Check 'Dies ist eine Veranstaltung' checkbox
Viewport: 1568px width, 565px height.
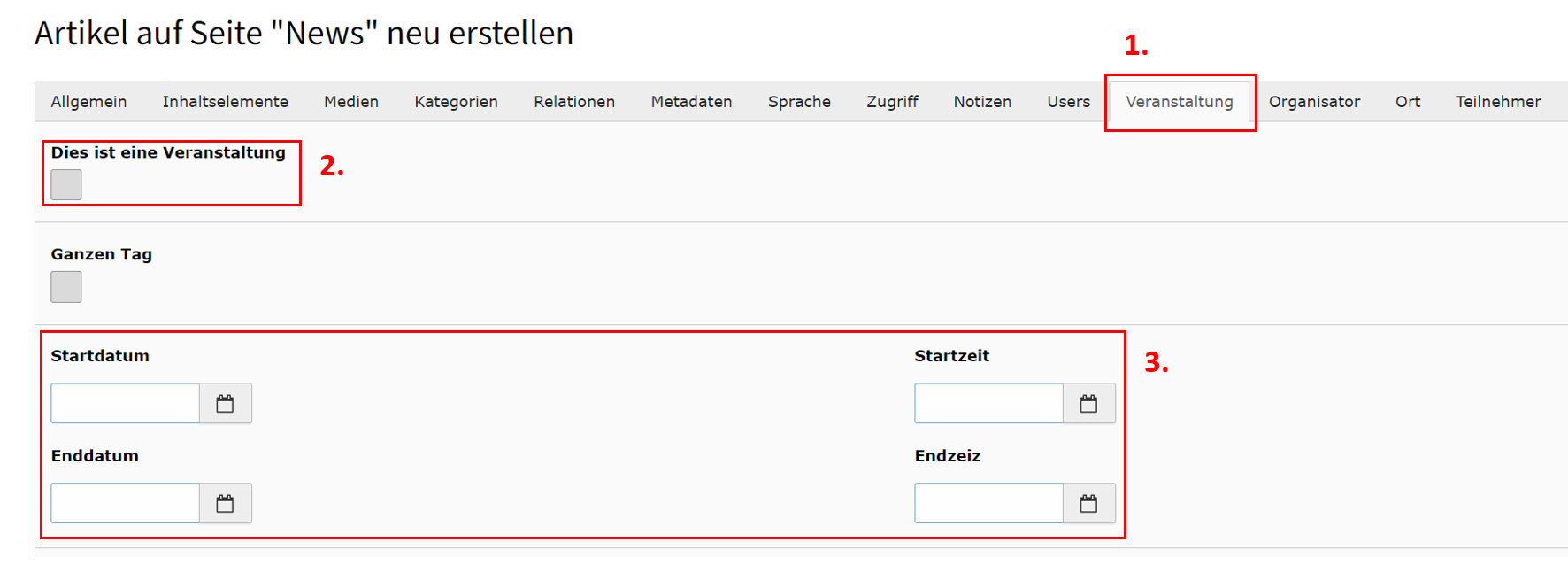pyautogui.click(x=66, y=185)
